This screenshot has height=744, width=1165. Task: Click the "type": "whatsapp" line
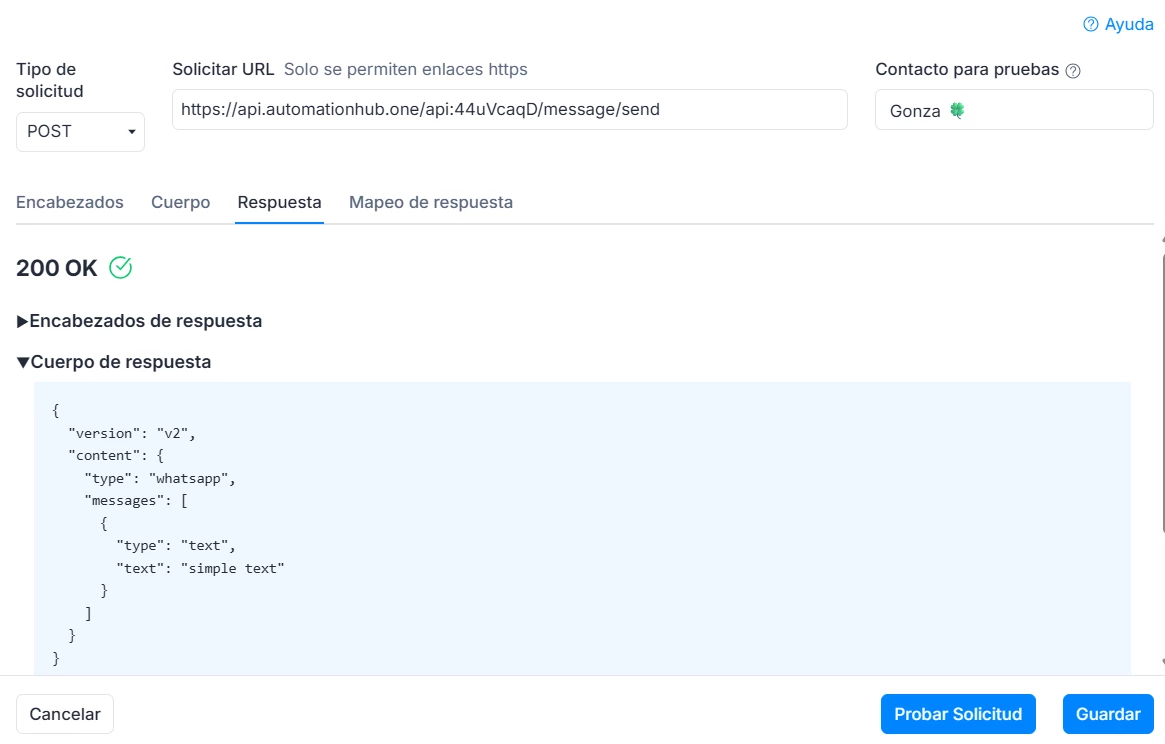[160, 479]
